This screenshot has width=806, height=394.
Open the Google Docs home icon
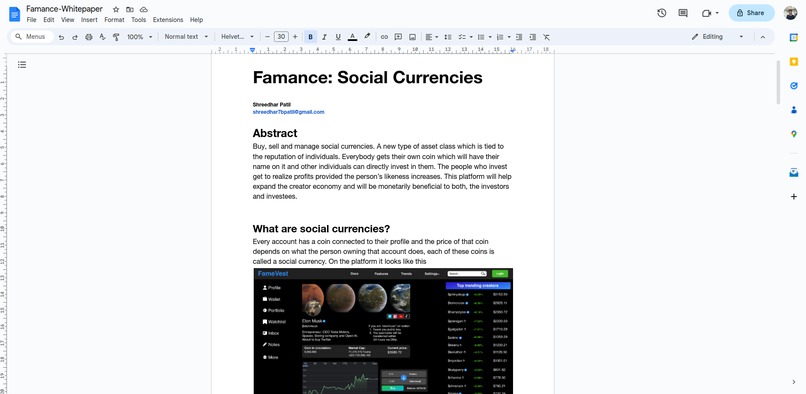(14, 14)
